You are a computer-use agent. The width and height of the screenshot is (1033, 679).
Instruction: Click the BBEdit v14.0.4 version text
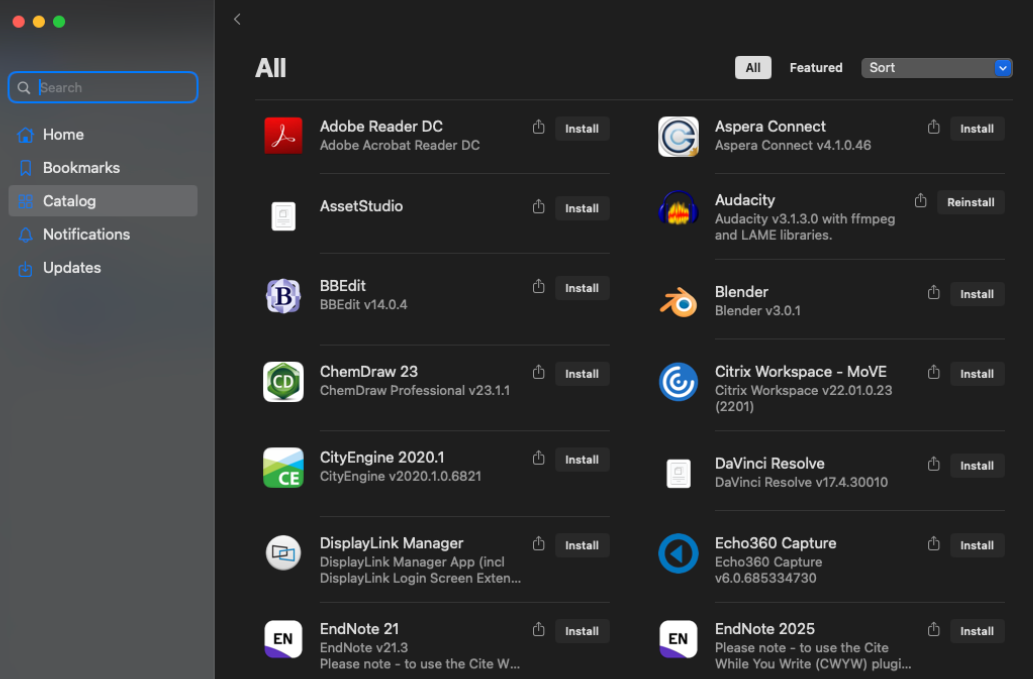pos(363,305)
